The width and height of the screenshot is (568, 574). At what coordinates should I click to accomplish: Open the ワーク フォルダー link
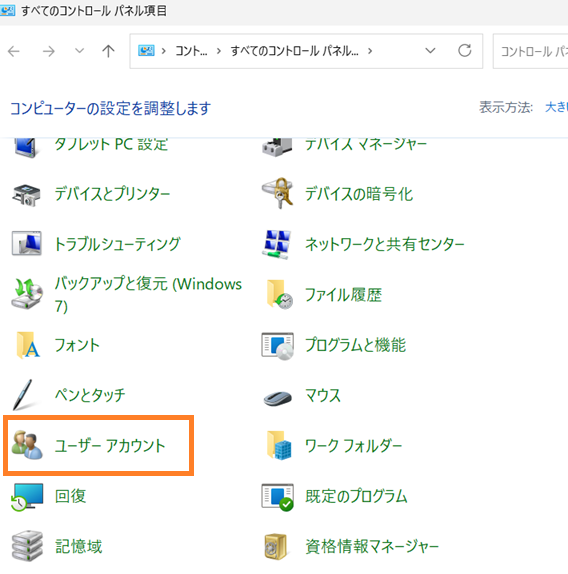click(x=354, y=446)
